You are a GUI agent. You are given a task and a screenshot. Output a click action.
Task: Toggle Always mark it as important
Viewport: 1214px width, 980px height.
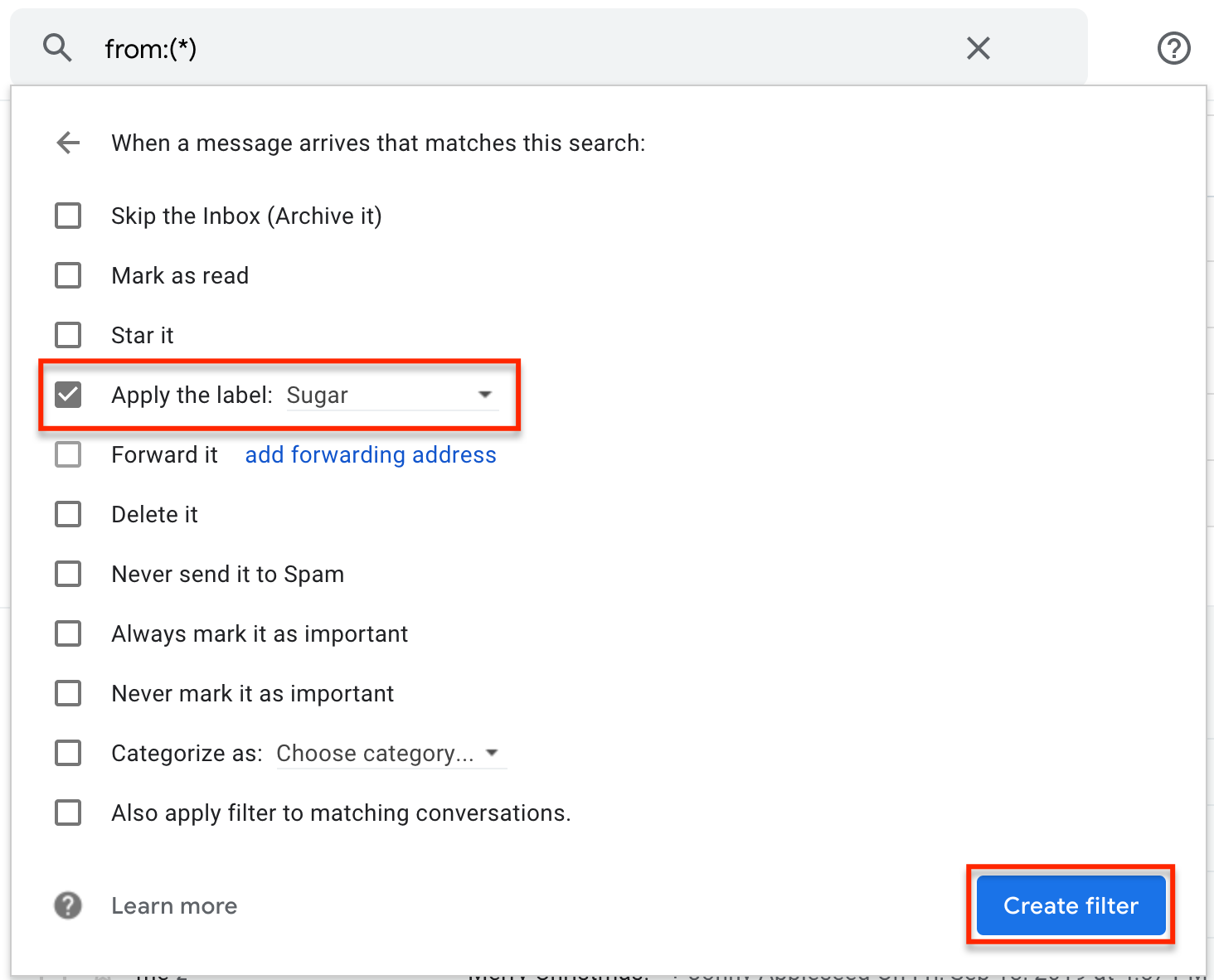(x=68, y=633)
